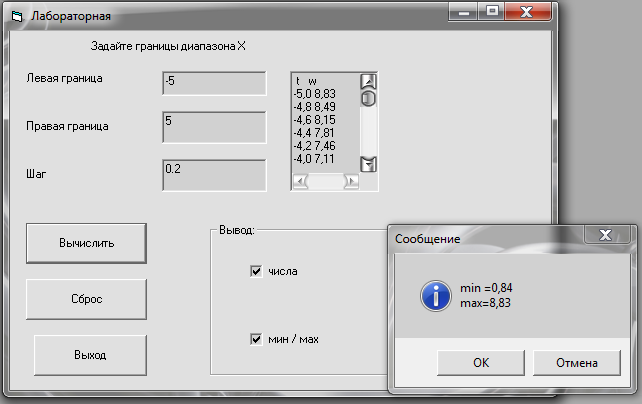Toggle the числа checkbox

pyautogui.click(x=256, y=271)
